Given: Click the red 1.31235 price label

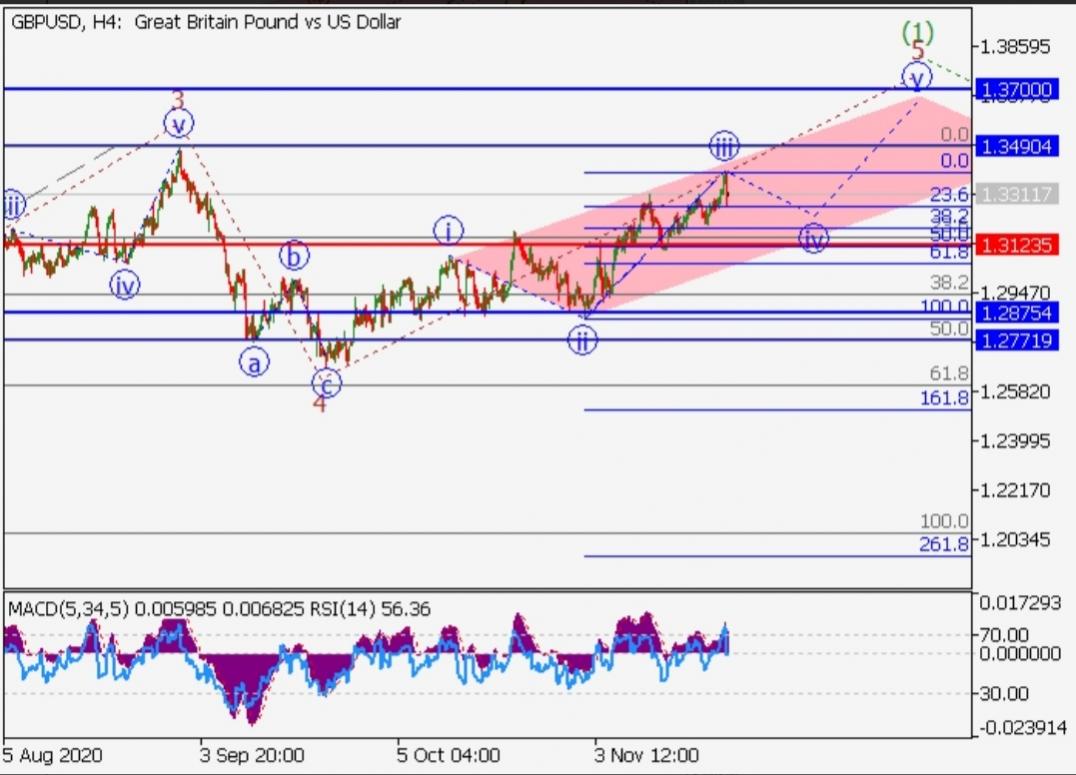Looking at the screenshot, I should (1017, 244).
